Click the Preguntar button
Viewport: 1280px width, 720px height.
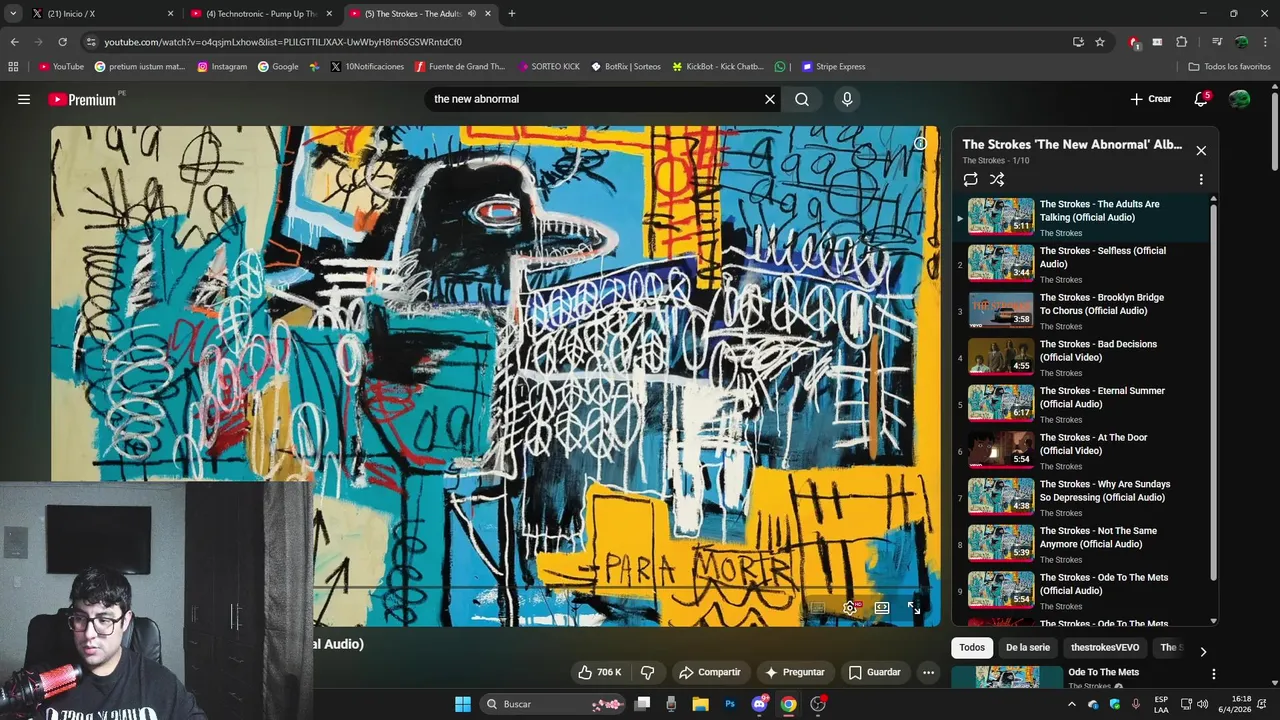(x=795, y=672)
